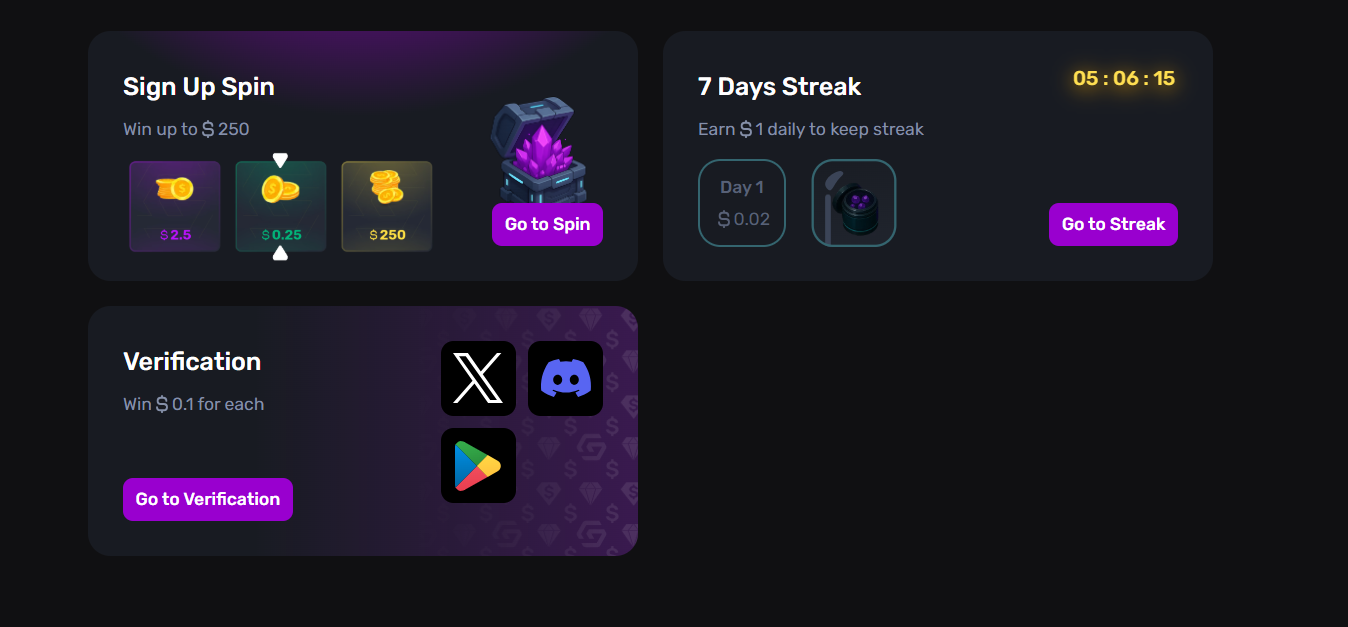Click the 05:06:15 countdown timer
The width and height of the screenshot is (1348, 627).
(x=1124, y=78)
